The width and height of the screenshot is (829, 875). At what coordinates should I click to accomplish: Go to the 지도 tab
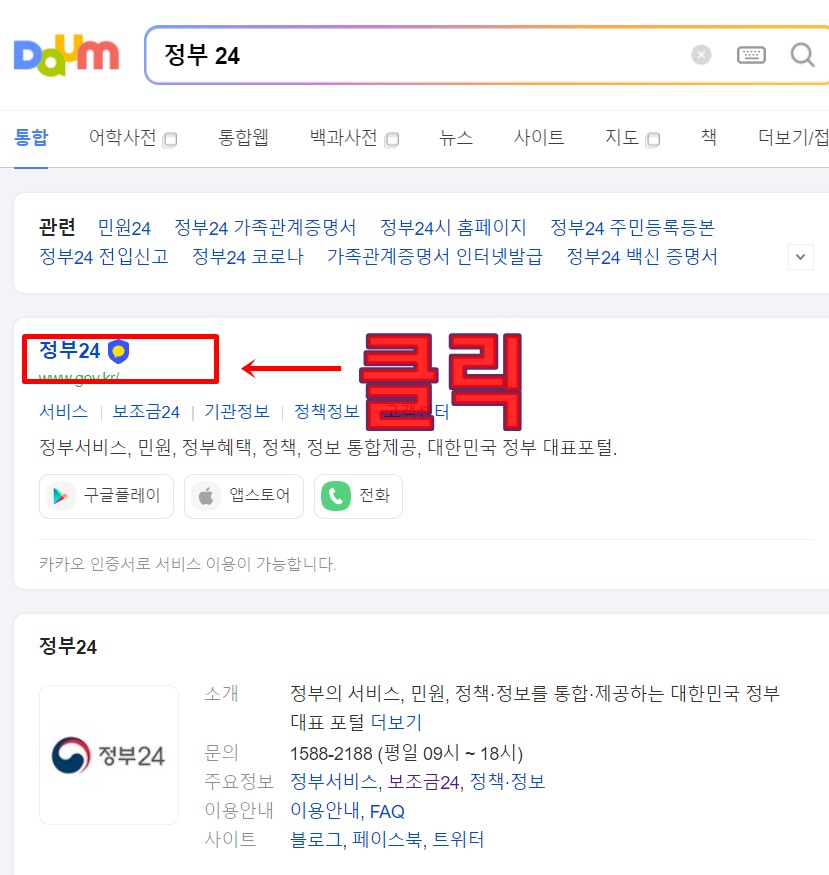(x=621, y=137)
